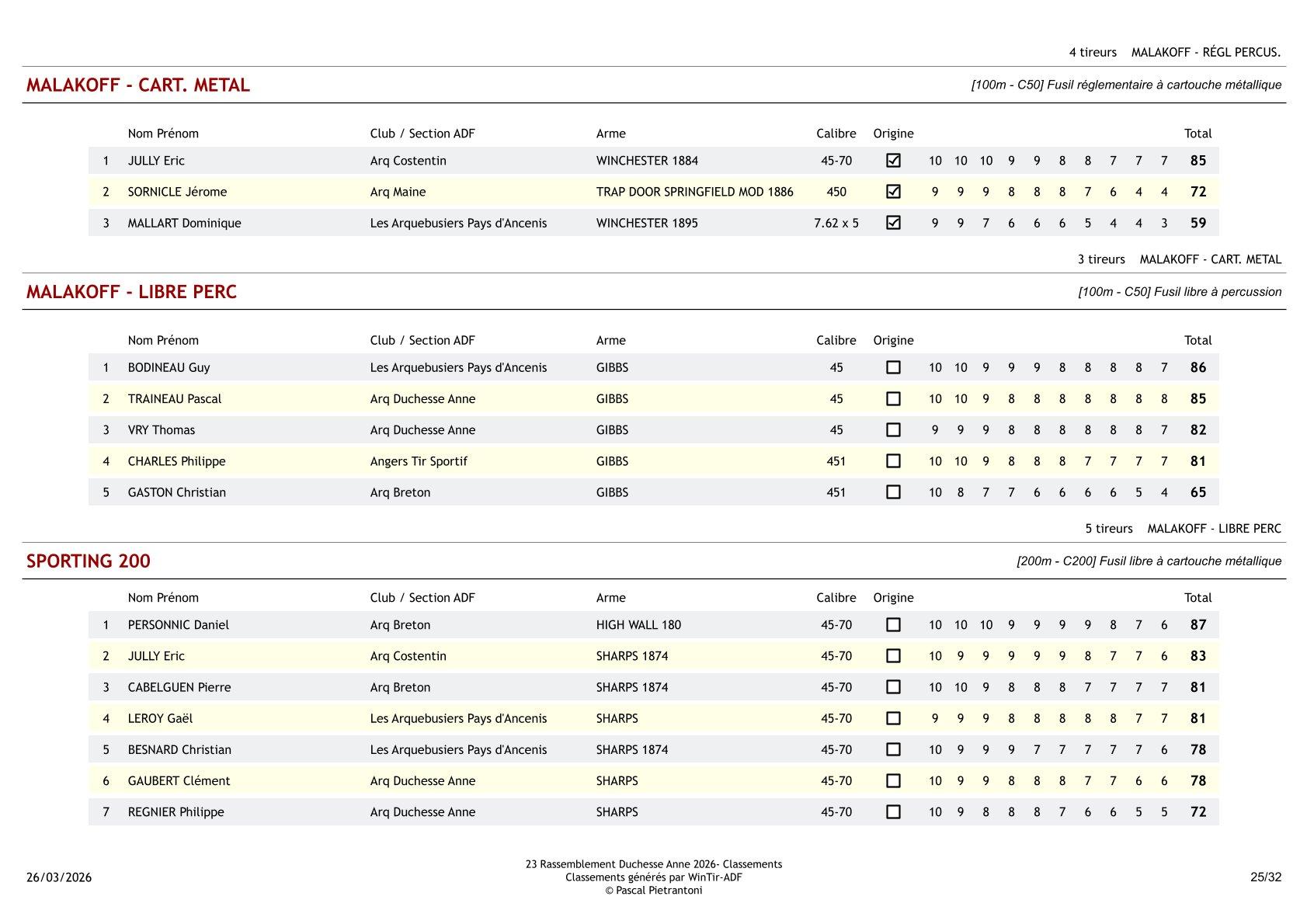Enable Origine checkbox for TRAINEAU Pascal
Image resolution: width=1307 pixels, height=924 pixels.
pos(893,398)
